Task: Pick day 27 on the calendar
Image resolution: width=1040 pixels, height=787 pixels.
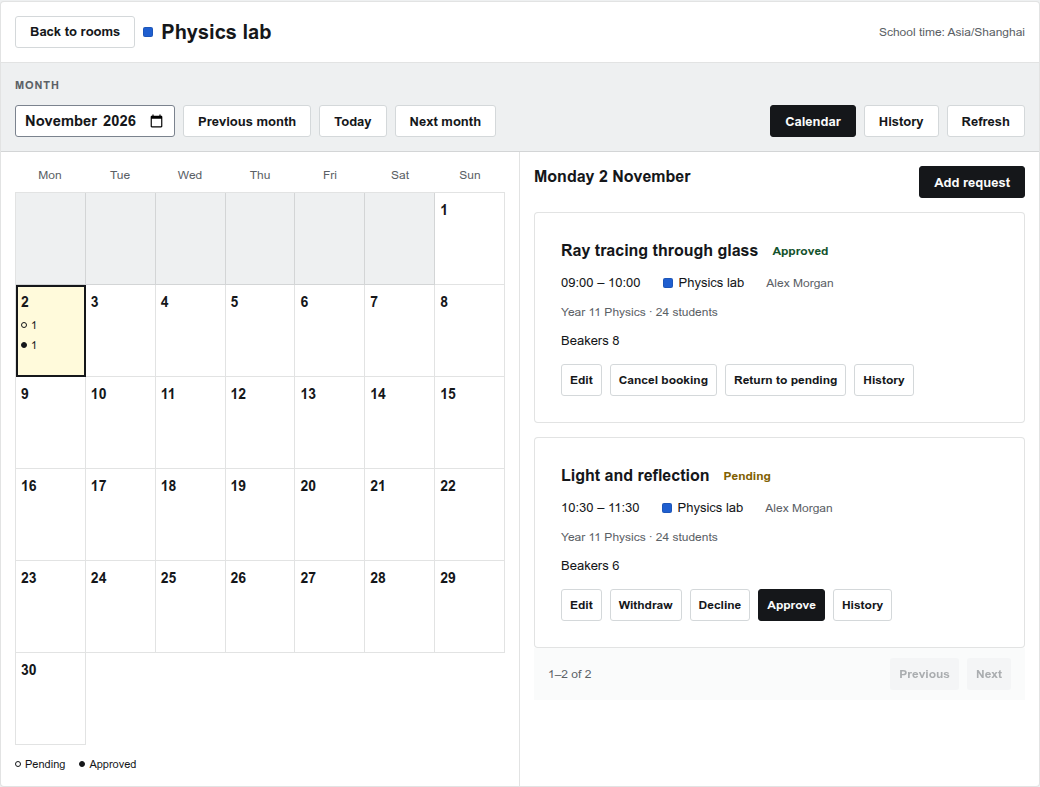Action: click(330, 607)
